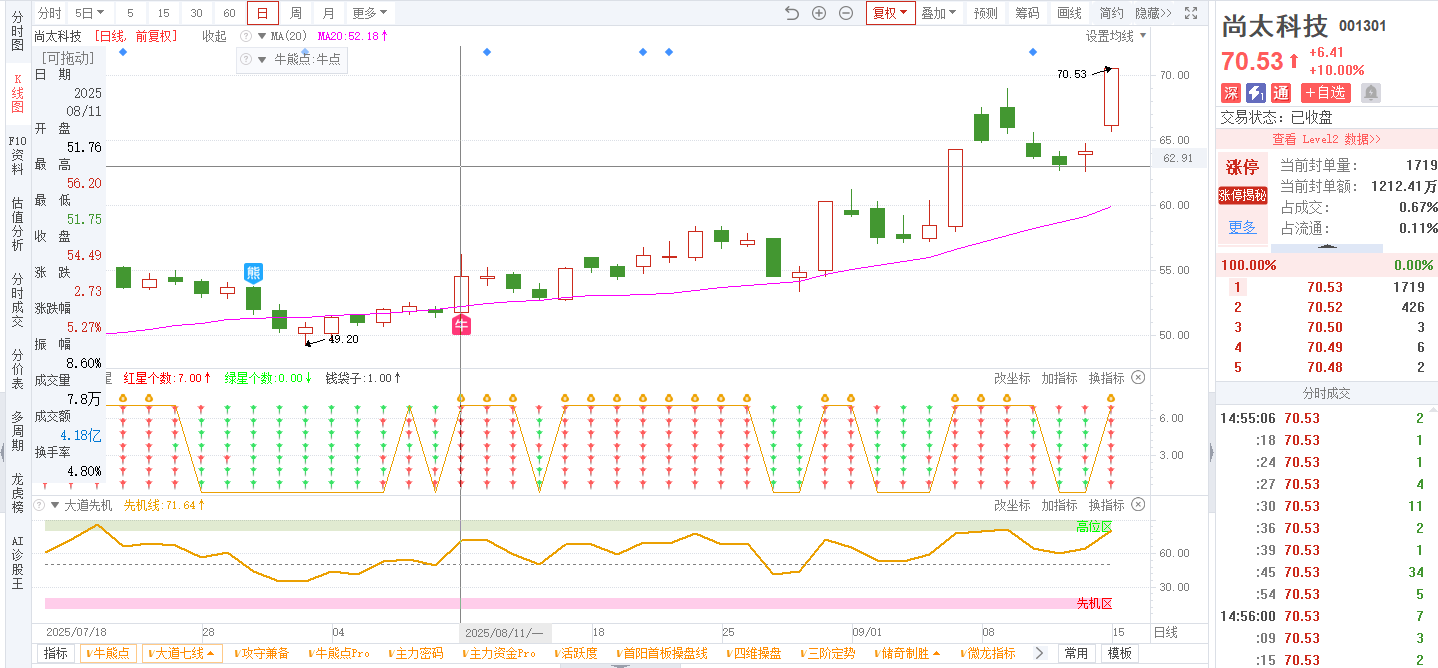The height and width of the screenshot is (668, 1438).
Task: Close the 大道先机 indicator panel
Action: click(1138, 505)
